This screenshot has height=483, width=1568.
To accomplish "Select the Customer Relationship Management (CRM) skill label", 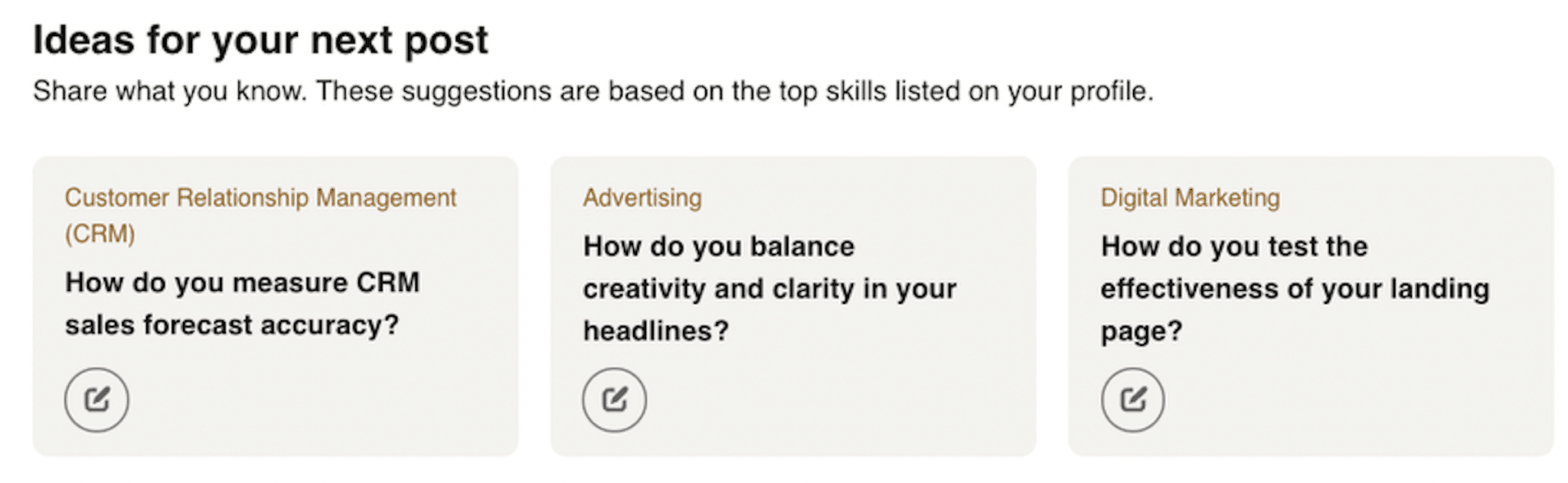I will 260,215.
